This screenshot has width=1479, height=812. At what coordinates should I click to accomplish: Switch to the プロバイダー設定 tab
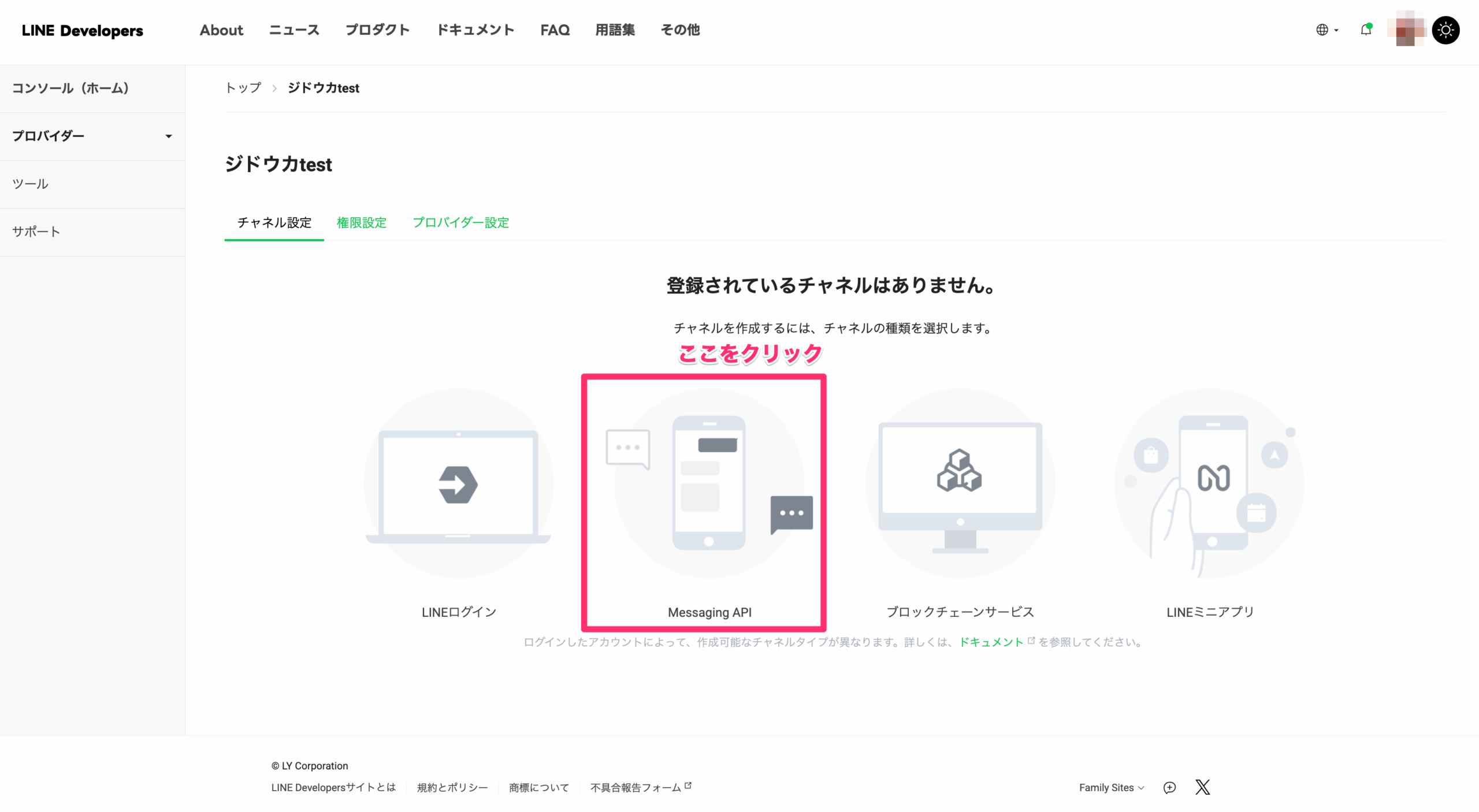tap(461, 223)
